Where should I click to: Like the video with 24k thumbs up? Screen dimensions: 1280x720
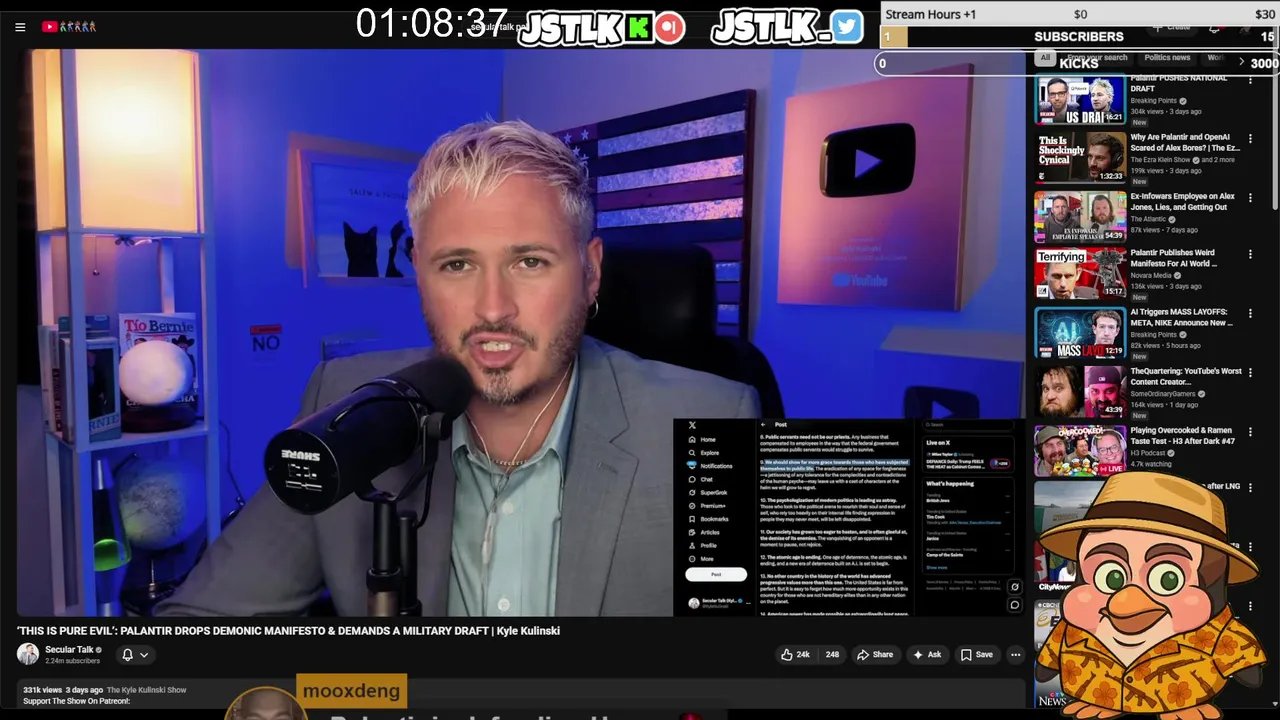pos(796,655)
